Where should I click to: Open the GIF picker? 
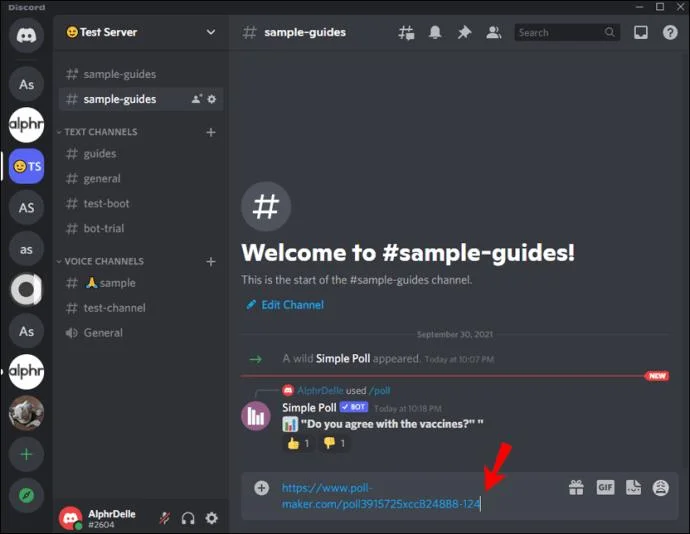coord(605,487)
